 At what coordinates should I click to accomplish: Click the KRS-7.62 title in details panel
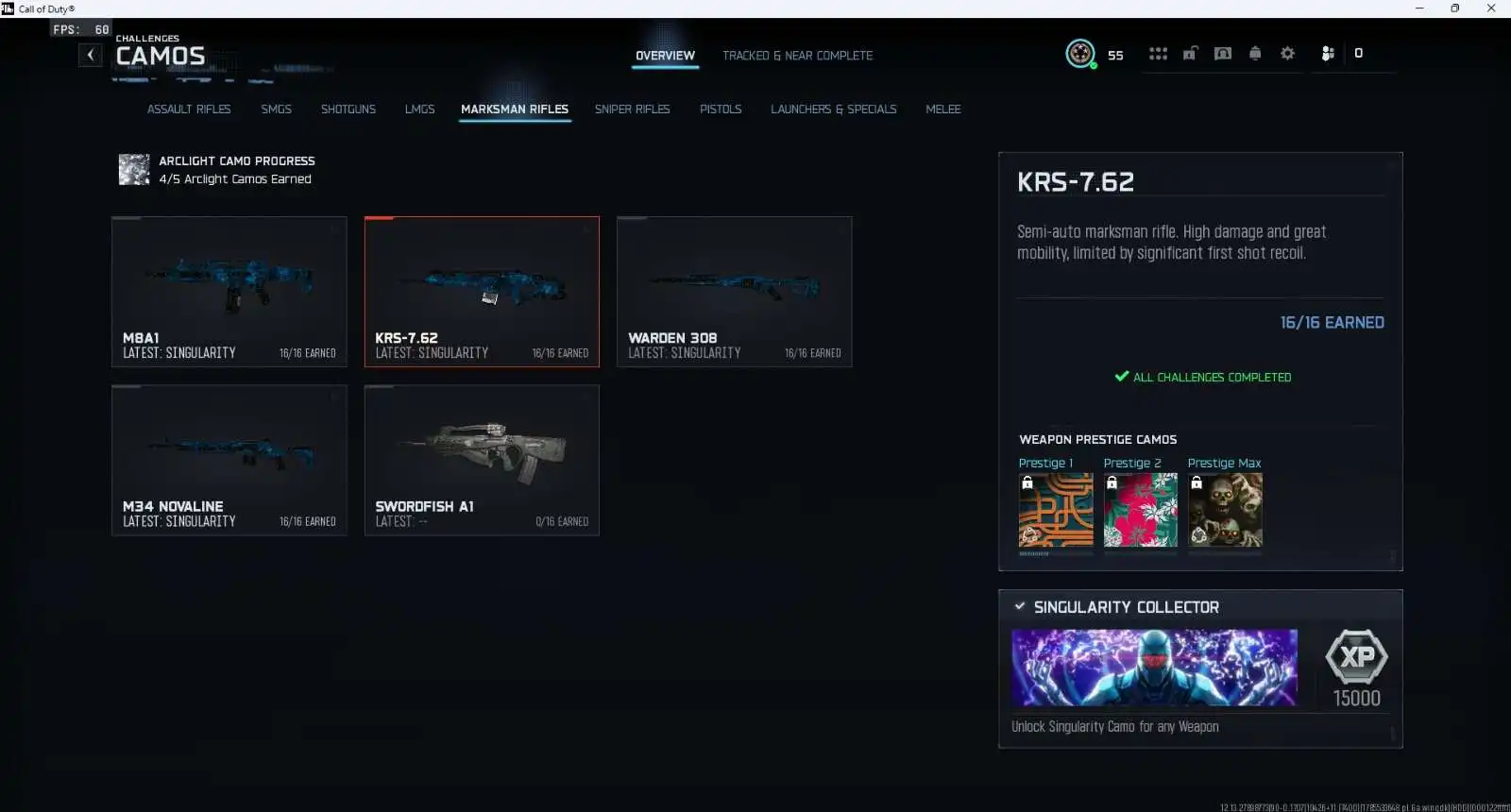pyautogui.click(x=1076, y=182)
